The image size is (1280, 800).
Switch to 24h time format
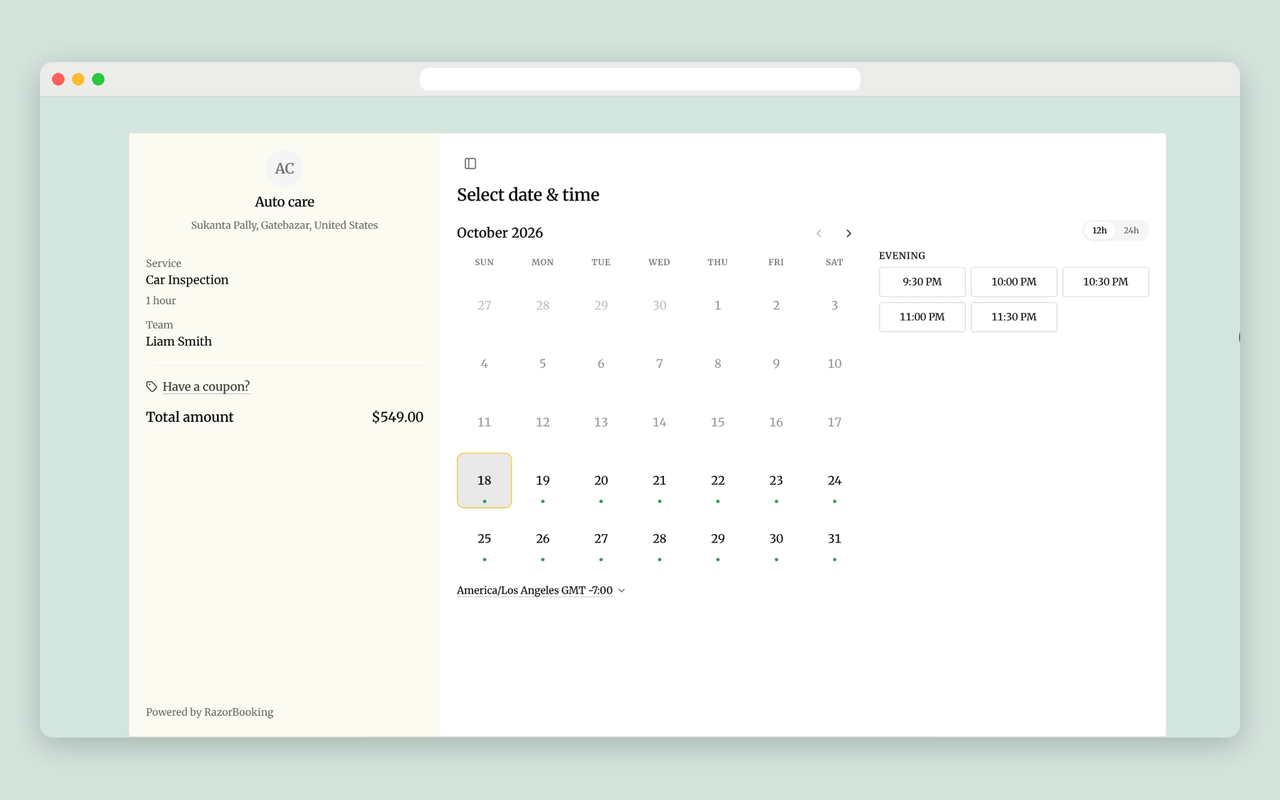[x=1131, y=231]
